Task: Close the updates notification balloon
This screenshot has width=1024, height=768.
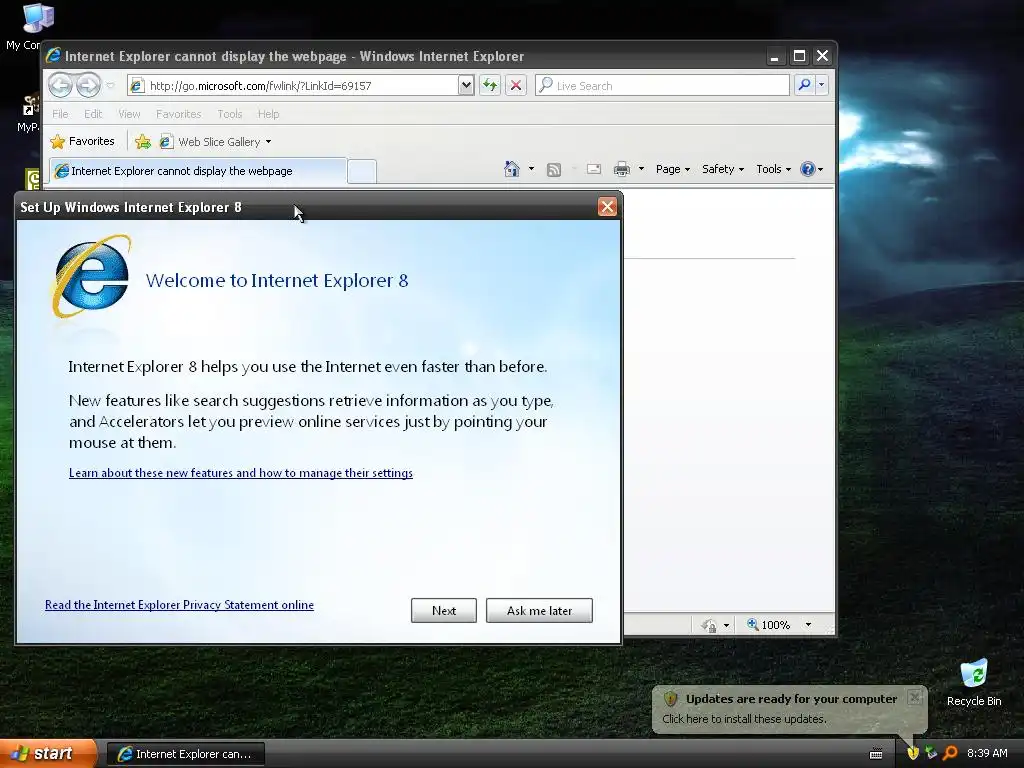Action: click(x=915, y=697)
